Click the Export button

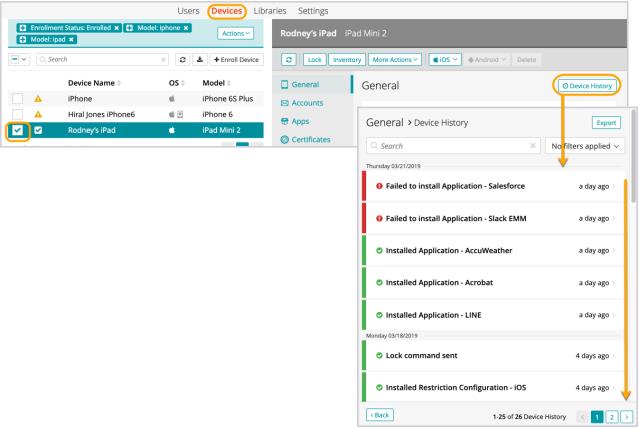point(606,122)
